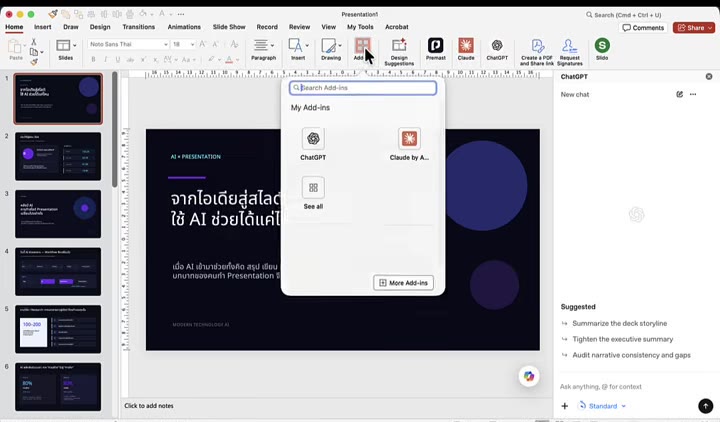Toggle italic formatting

click(x=106, y=59)
